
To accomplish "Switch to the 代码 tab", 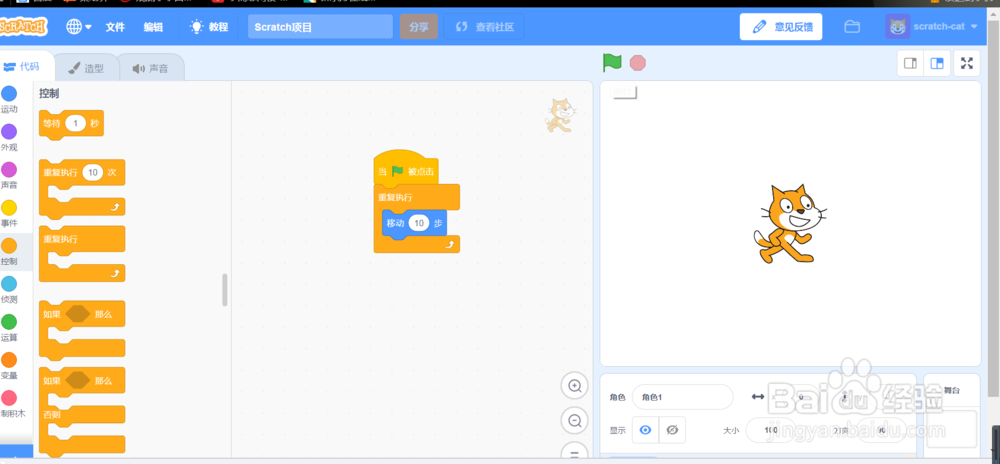I will coord(24,67).
